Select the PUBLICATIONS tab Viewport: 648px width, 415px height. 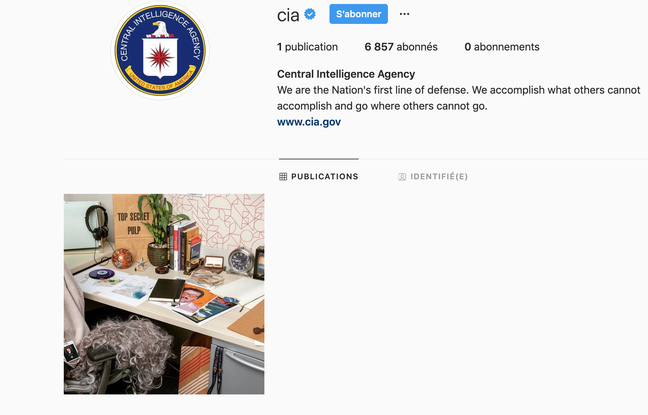[319, 176]
